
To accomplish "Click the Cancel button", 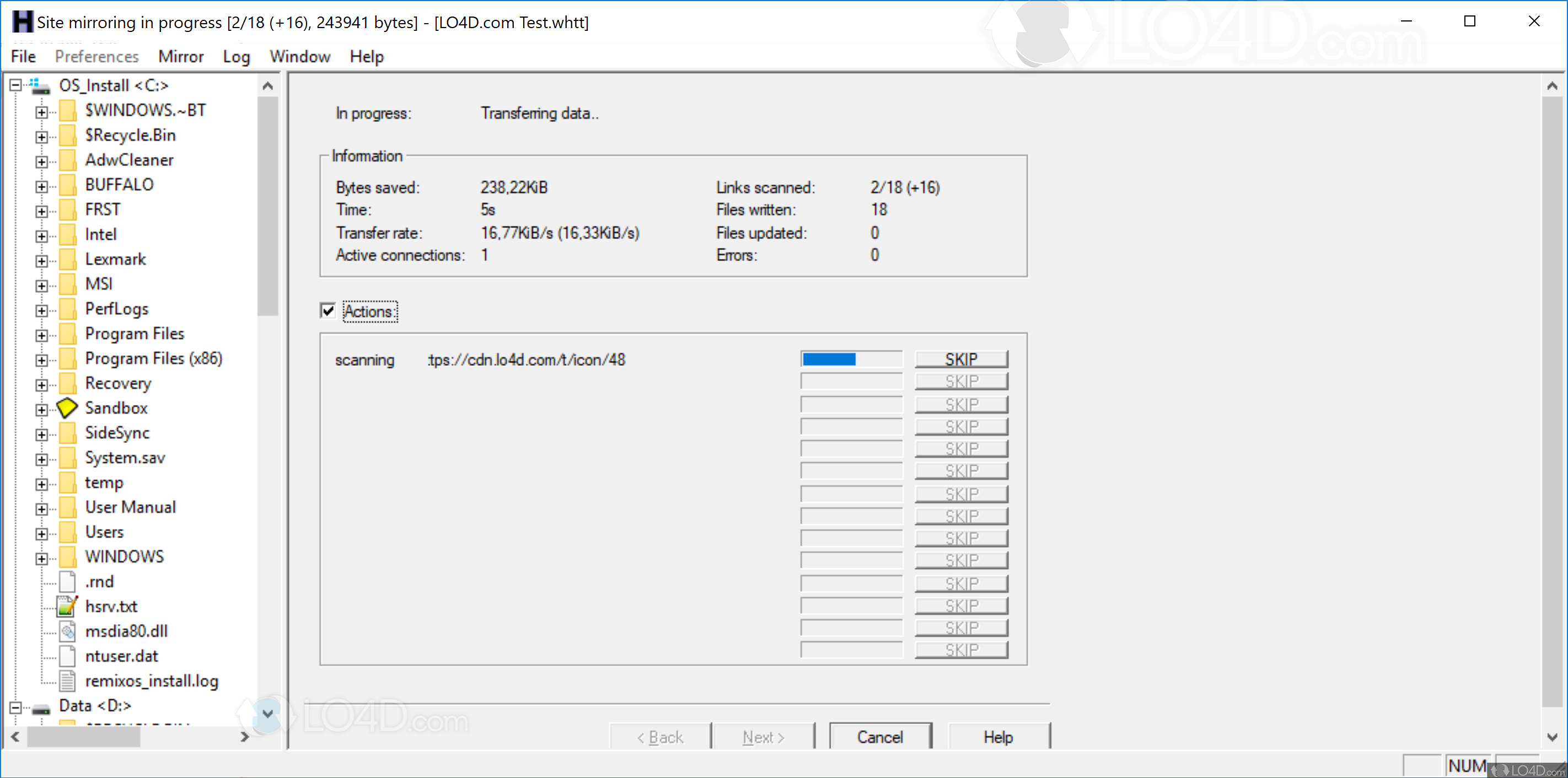I will [880, 737].
